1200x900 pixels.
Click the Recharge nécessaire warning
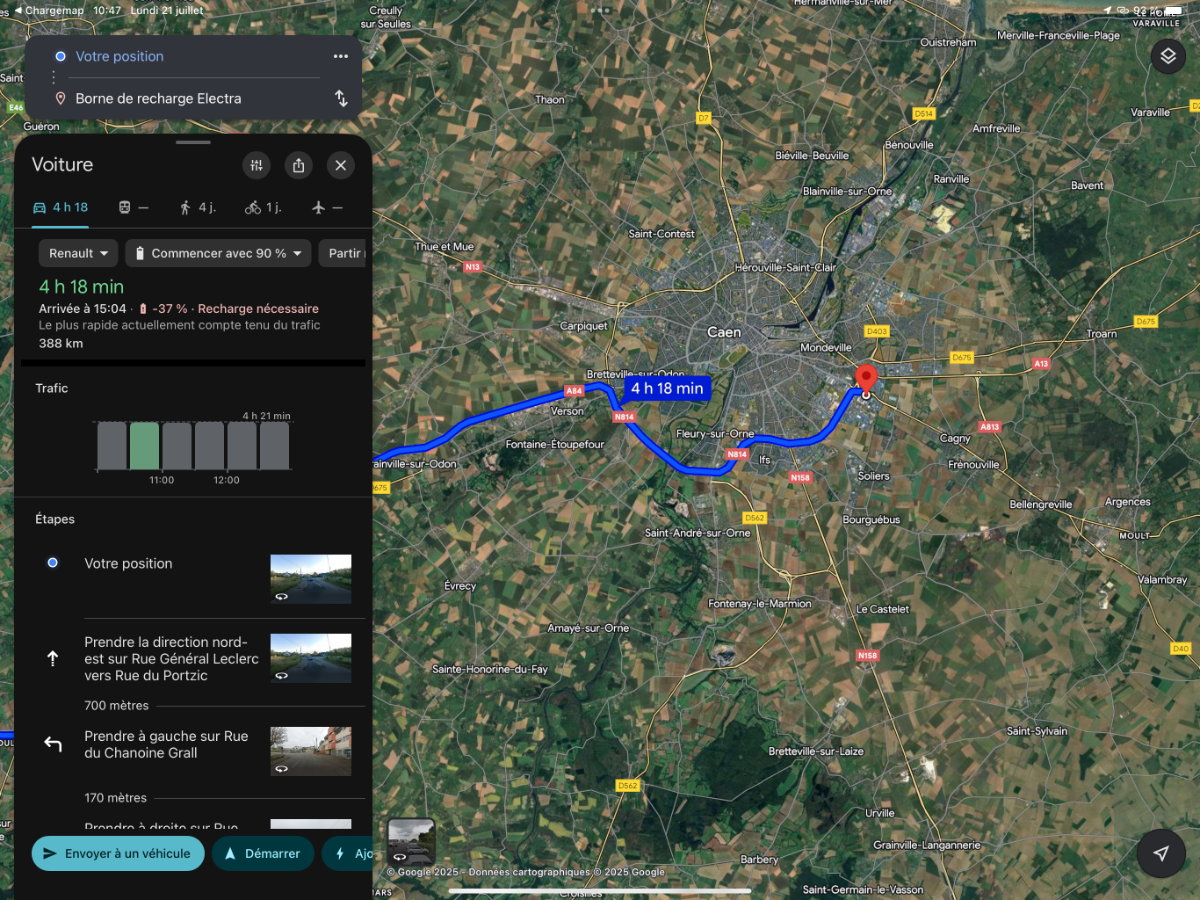coord(258,308)
